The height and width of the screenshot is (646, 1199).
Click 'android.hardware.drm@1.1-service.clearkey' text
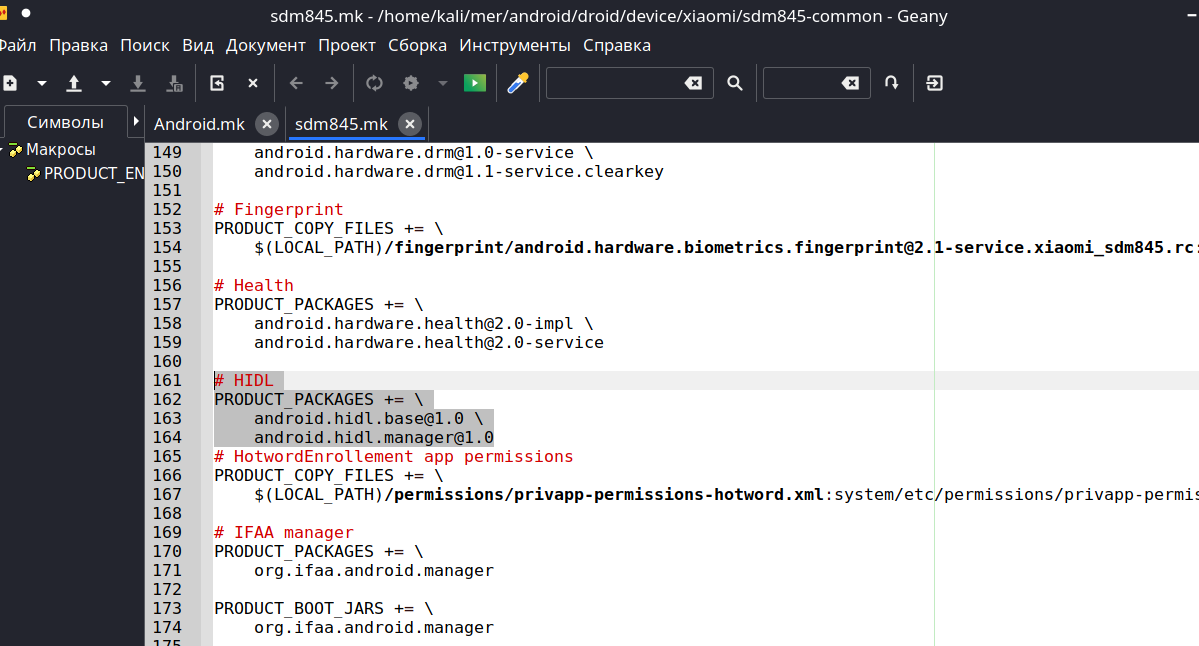tap(459, 171)
